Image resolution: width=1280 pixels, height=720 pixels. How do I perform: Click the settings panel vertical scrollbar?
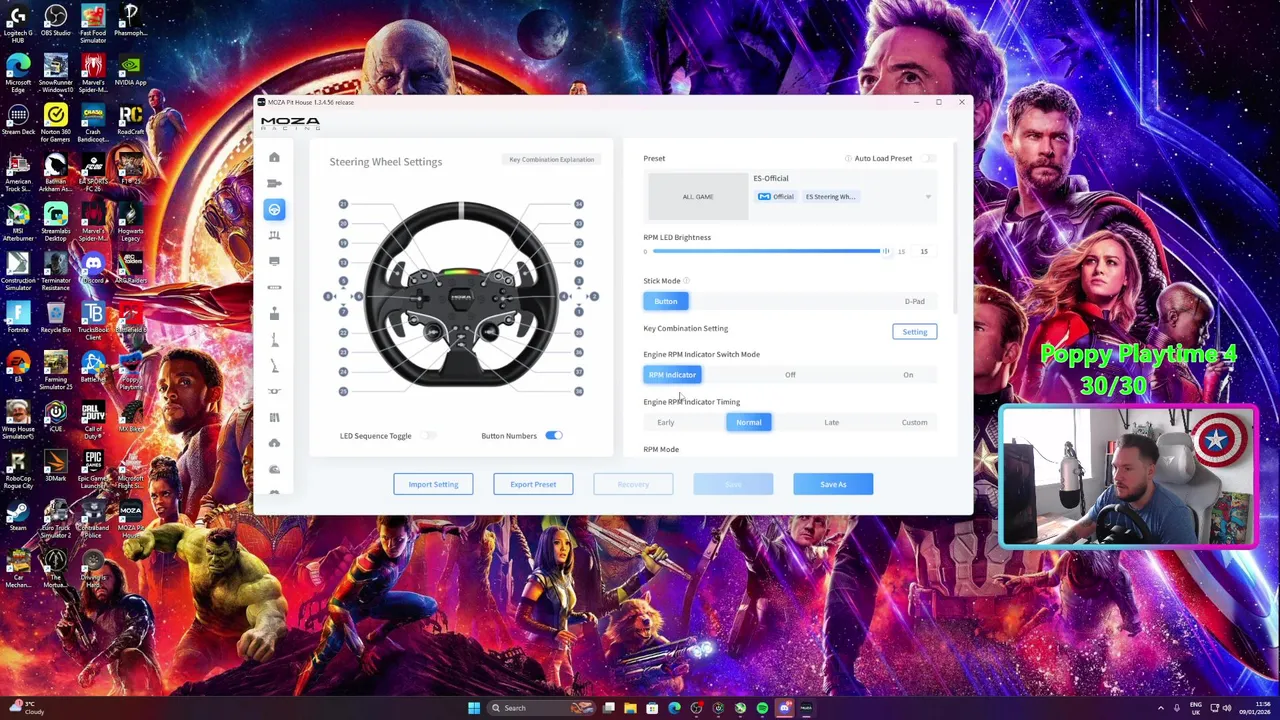[957, 230]
